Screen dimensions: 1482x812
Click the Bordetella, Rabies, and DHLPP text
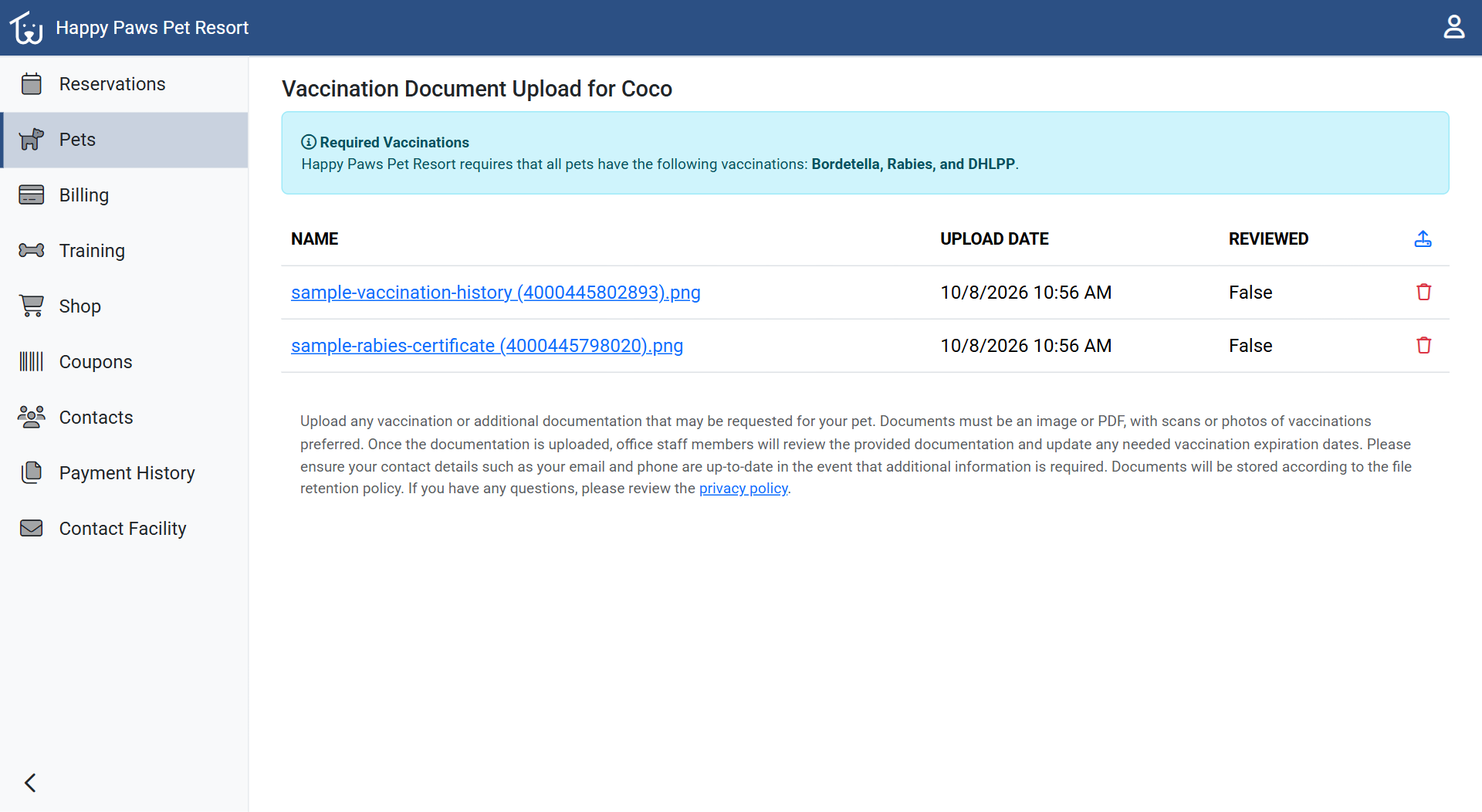pyautogui.click(x=913, y=164)
